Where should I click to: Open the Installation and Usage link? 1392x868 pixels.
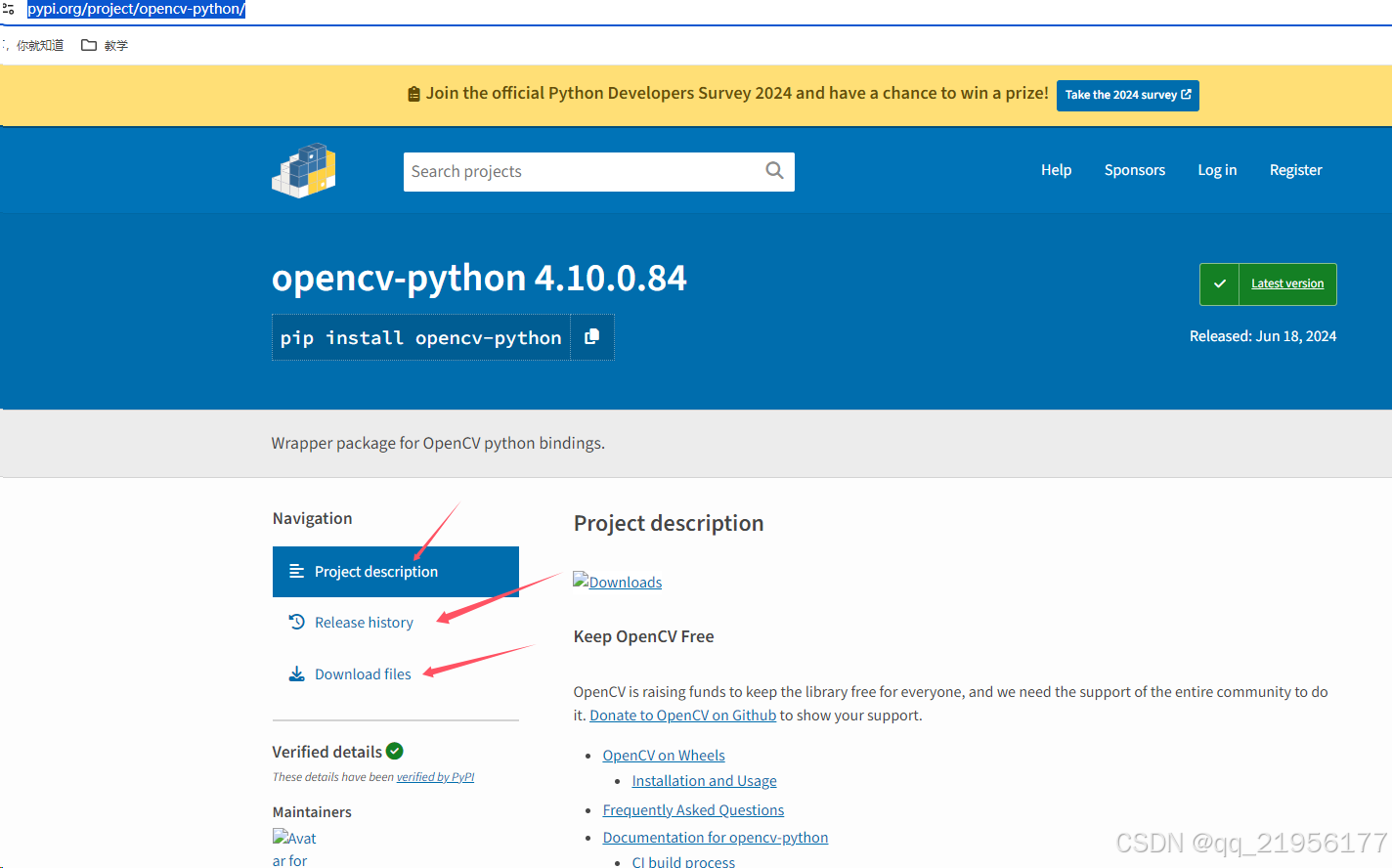(x=705, y=781)
